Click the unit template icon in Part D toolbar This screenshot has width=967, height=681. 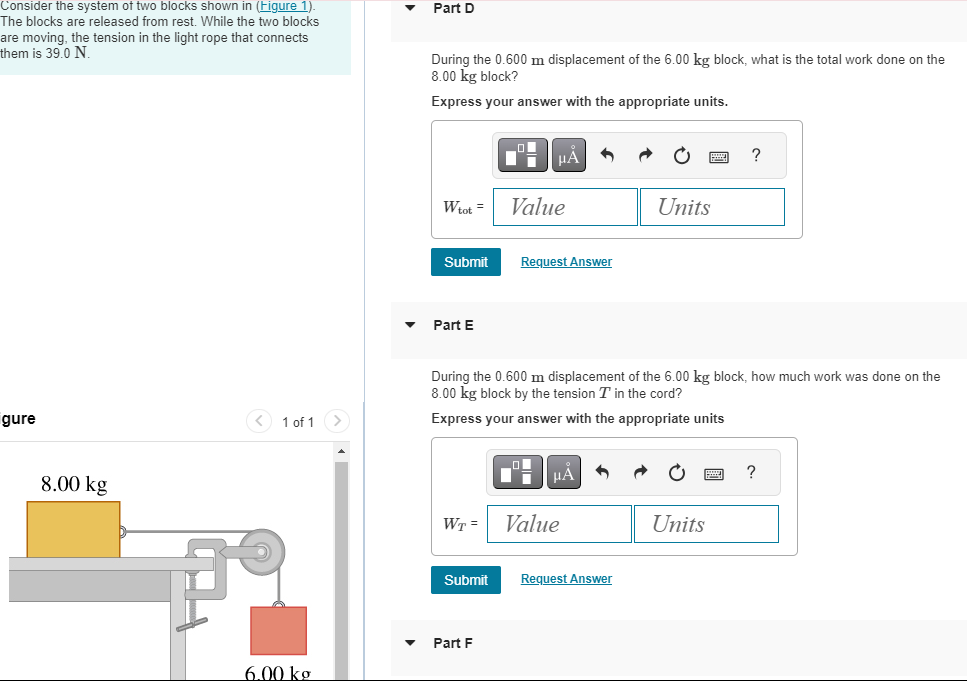click(x=522, y=155)
